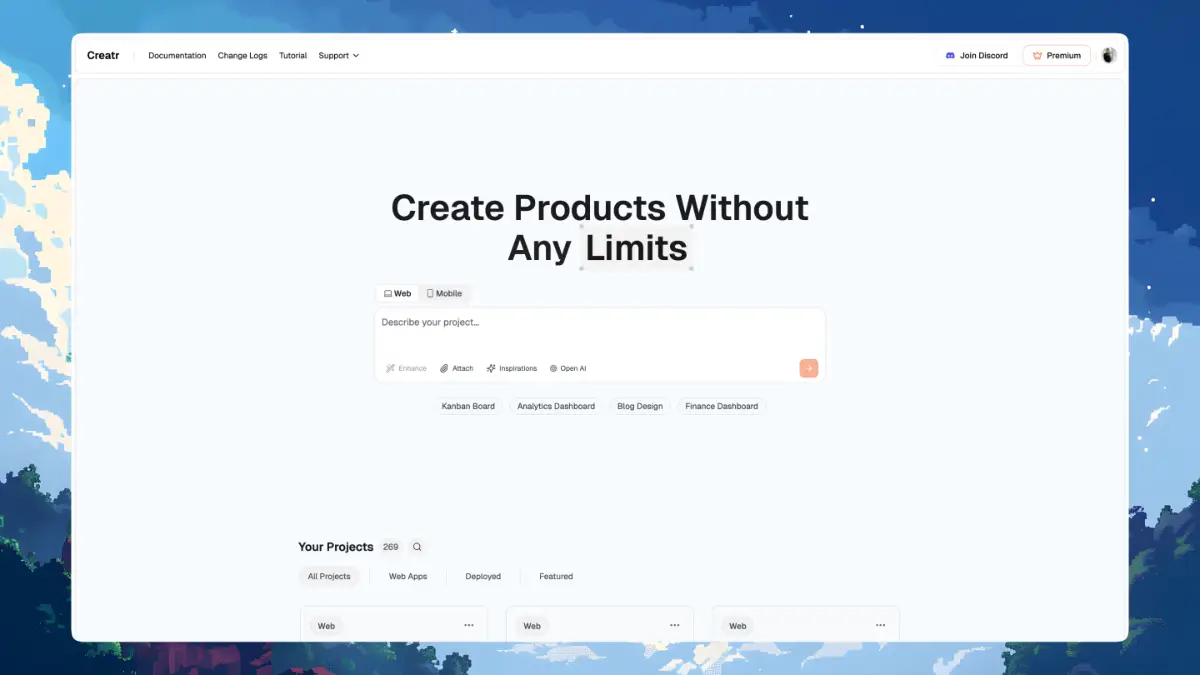This screenshot has height=675, width=1200.
Task: Click the Enhance wand icon
Action: (x=391, y=368)
